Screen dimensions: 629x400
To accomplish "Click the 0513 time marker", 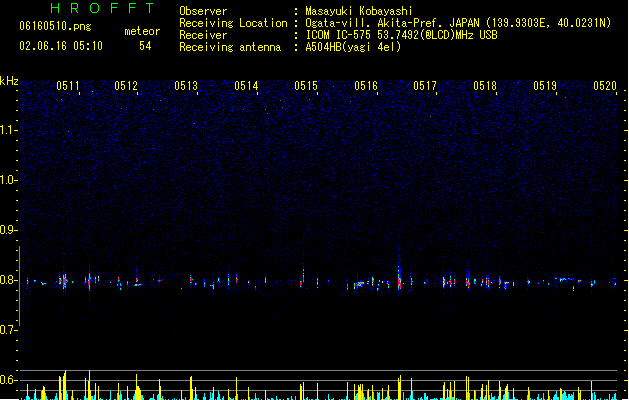I will pos(186,86).
